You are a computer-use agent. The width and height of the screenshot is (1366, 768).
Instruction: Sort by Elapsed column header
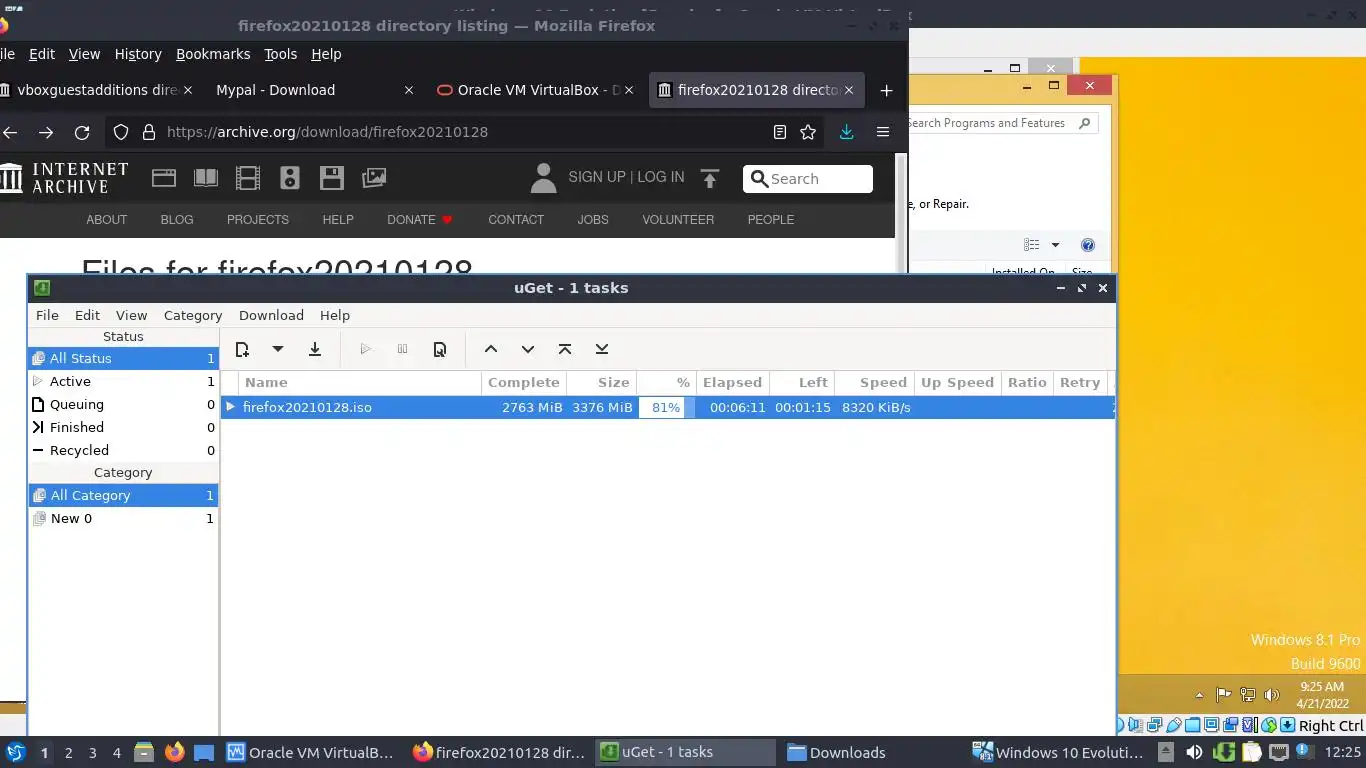732,382
